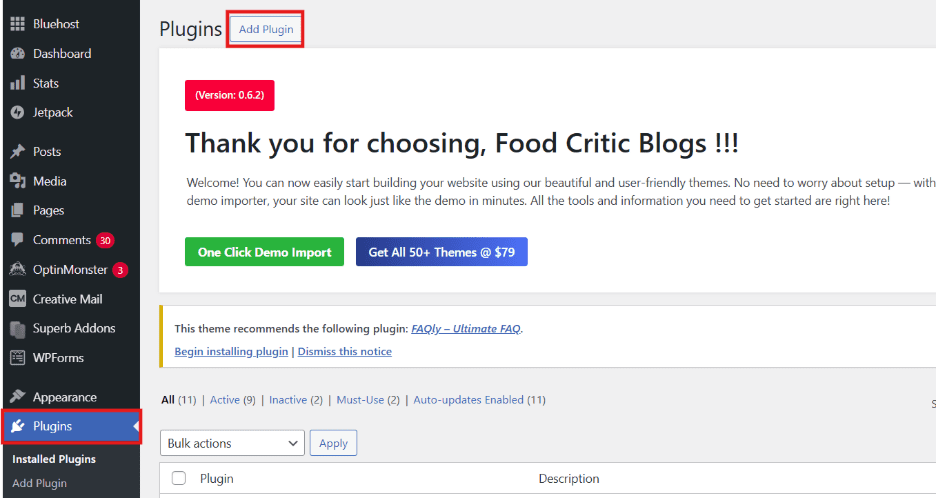
Task: Open the Superb Addons menu label
Action: (x=74, y=328)
